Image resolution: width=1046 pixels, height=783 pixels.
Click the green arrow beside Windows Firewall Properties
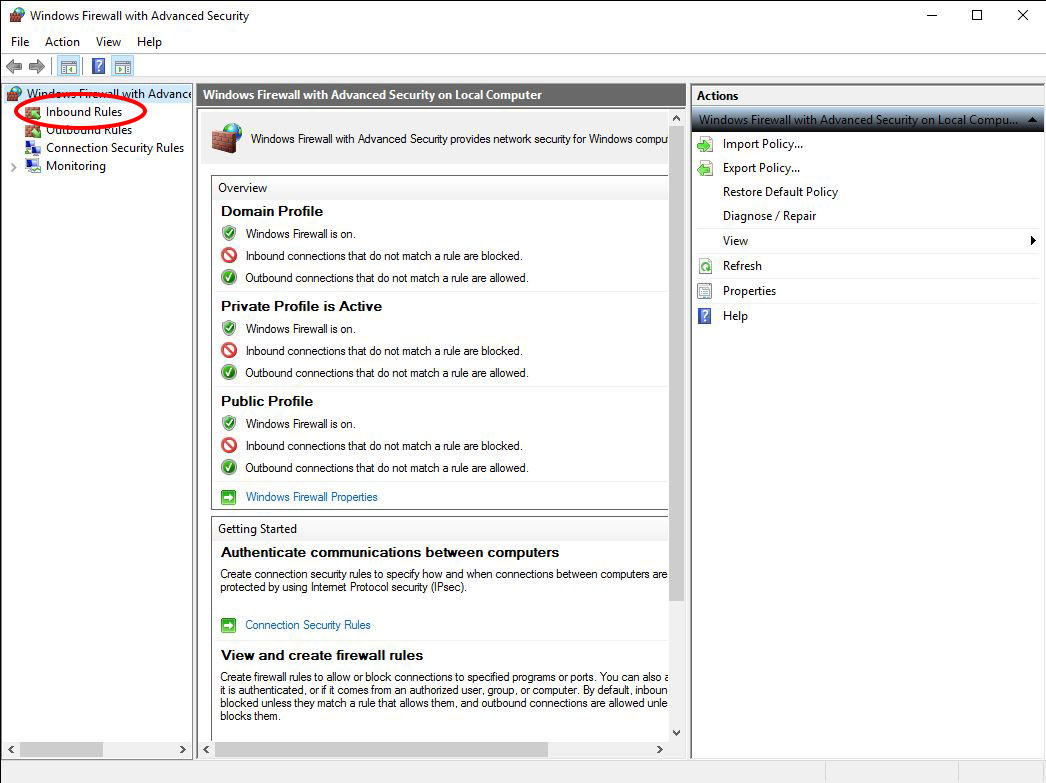pos(228,498)
